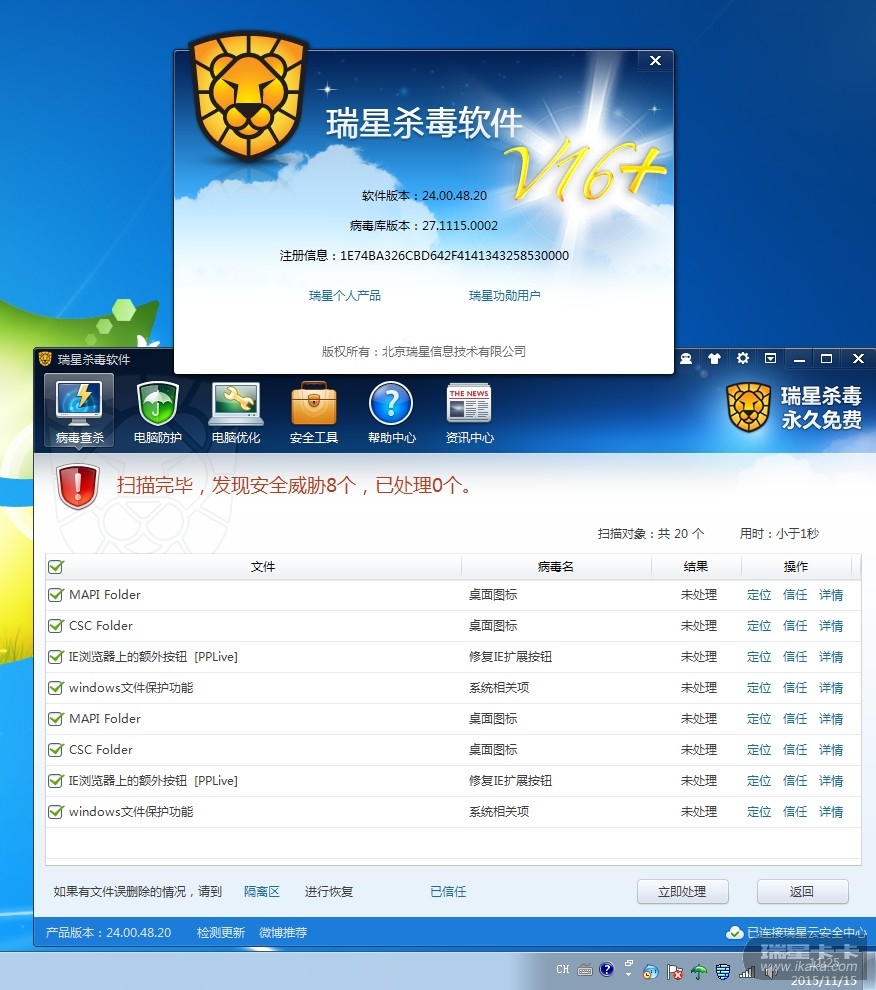Click the 返回 back button
The image size is (876, 990).
tap(802, 892)
